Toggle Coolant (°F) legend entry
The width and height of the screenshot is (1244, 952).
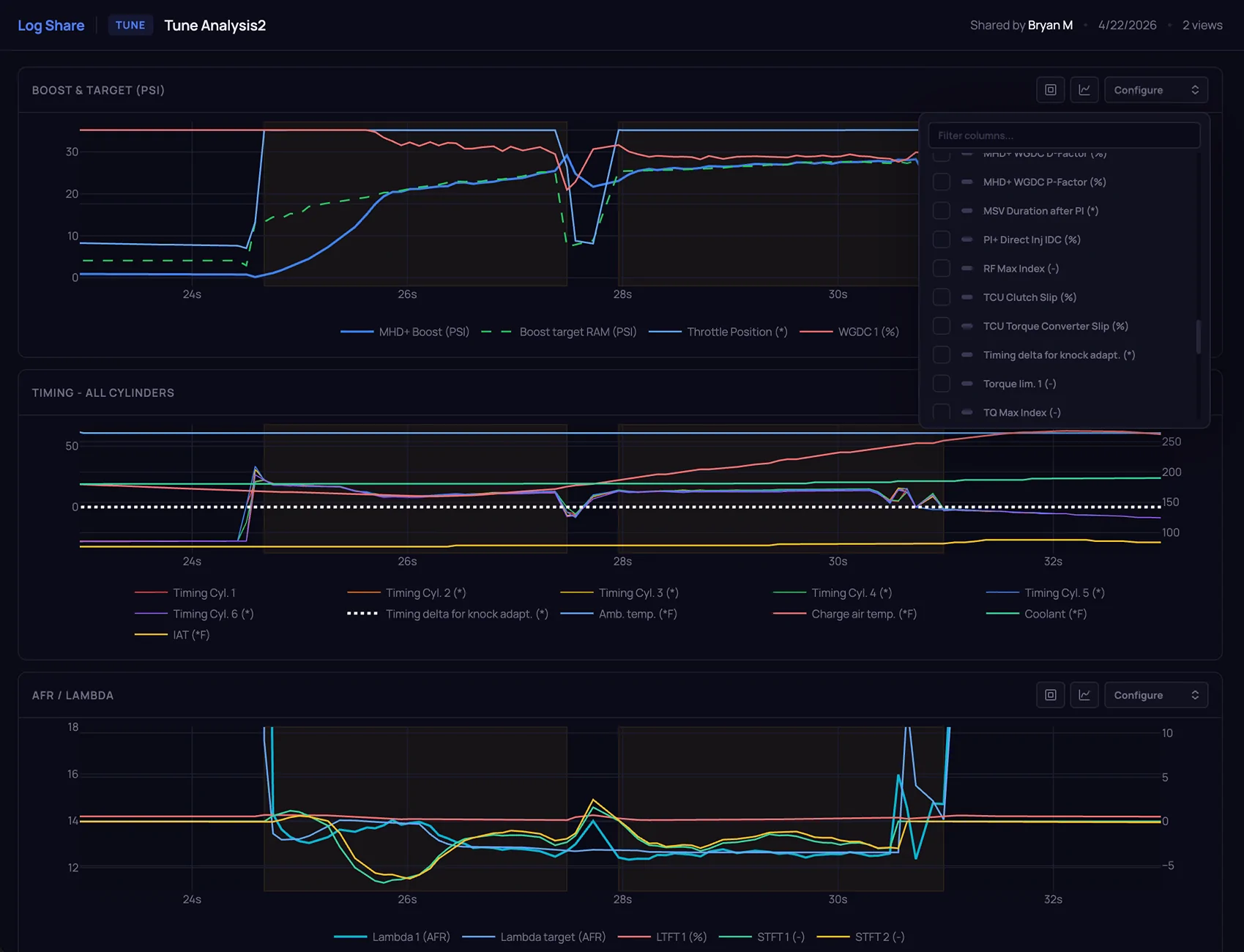coord(1037,614)
